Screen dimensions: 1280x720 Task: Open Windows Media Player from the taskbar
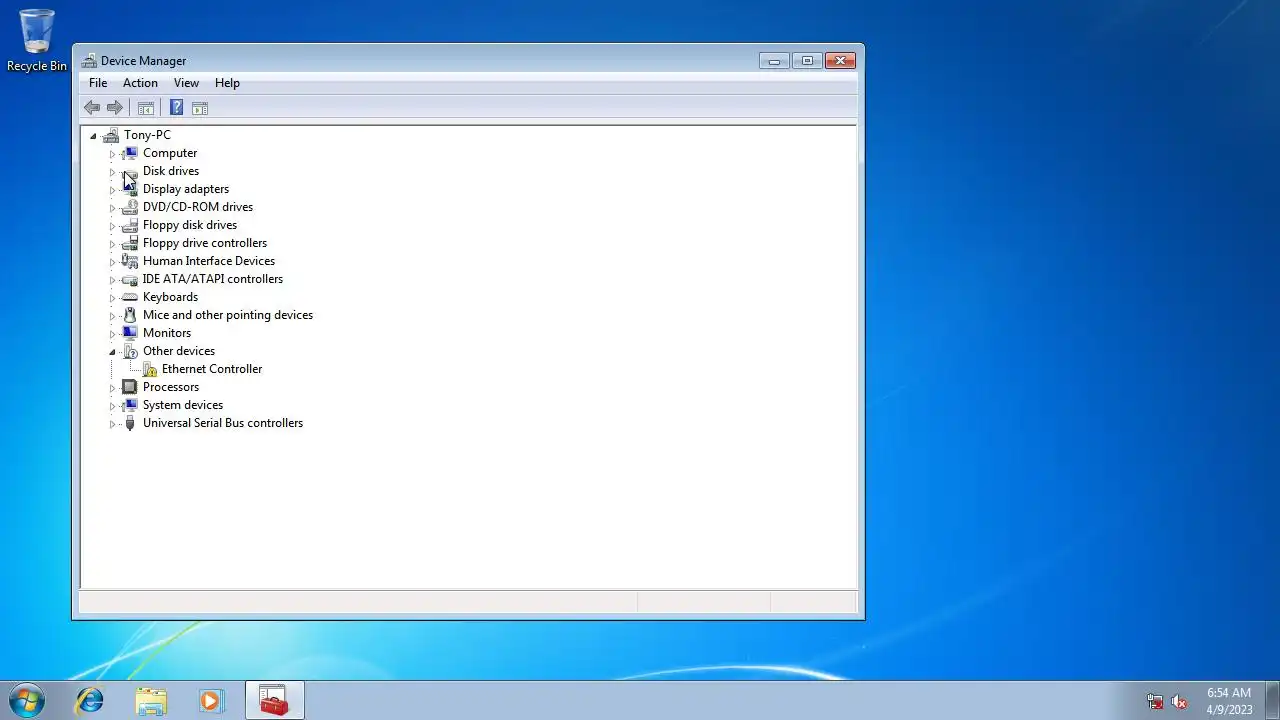[211, 700]
